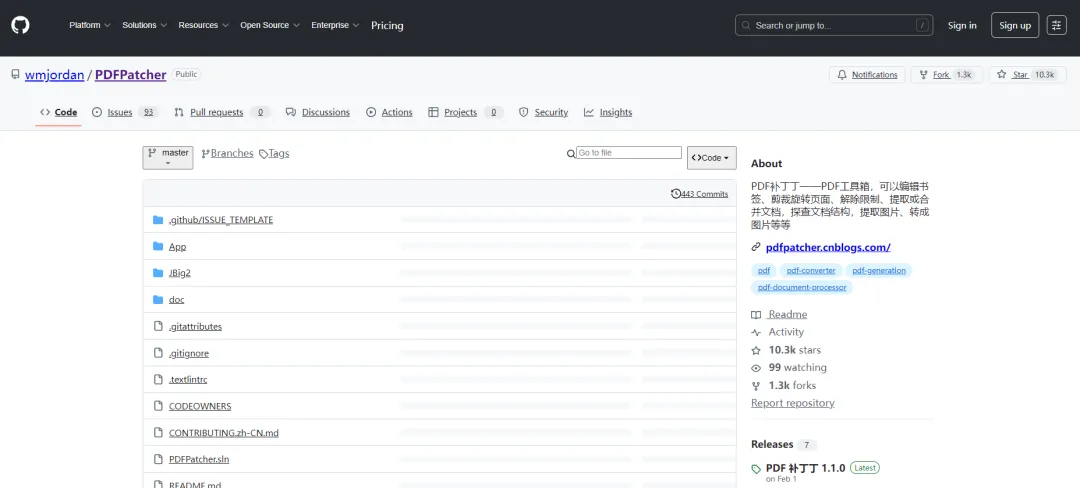Viewport: 1080px width, 488px height.
Task: Click the GitHub logo icon
Action: (21, 25)
